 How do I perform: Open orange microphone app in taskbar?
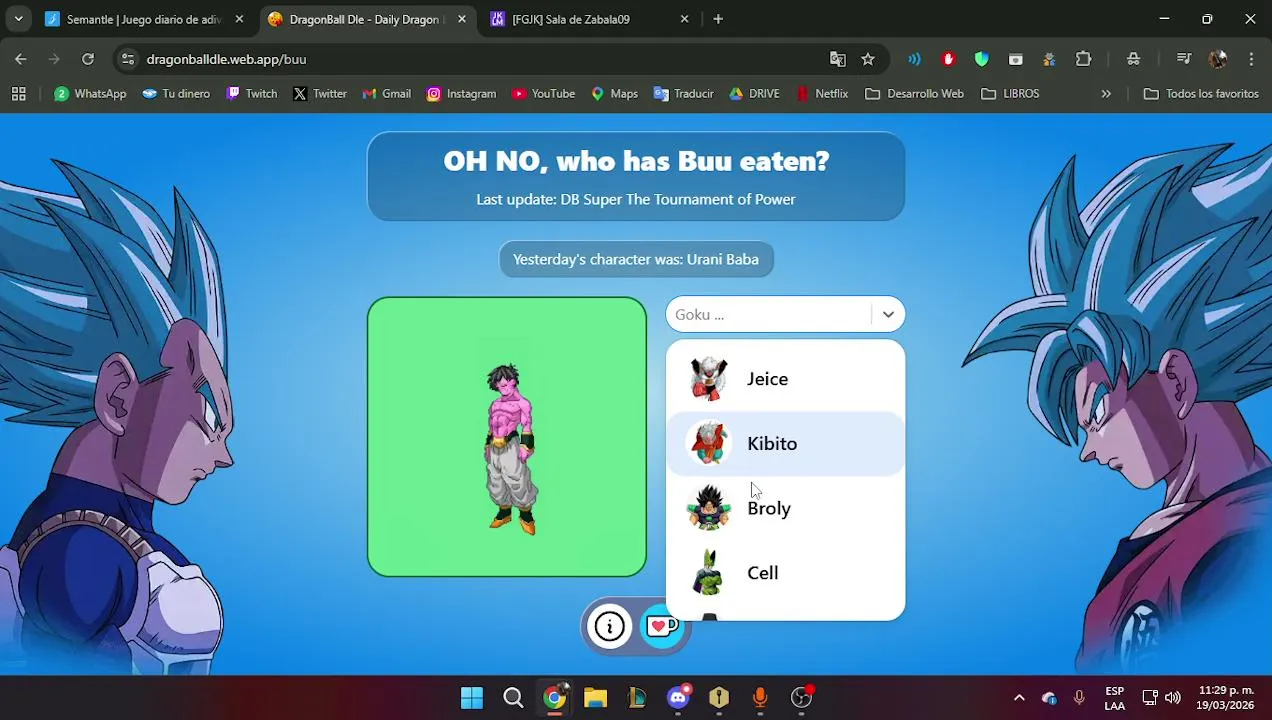761,697
